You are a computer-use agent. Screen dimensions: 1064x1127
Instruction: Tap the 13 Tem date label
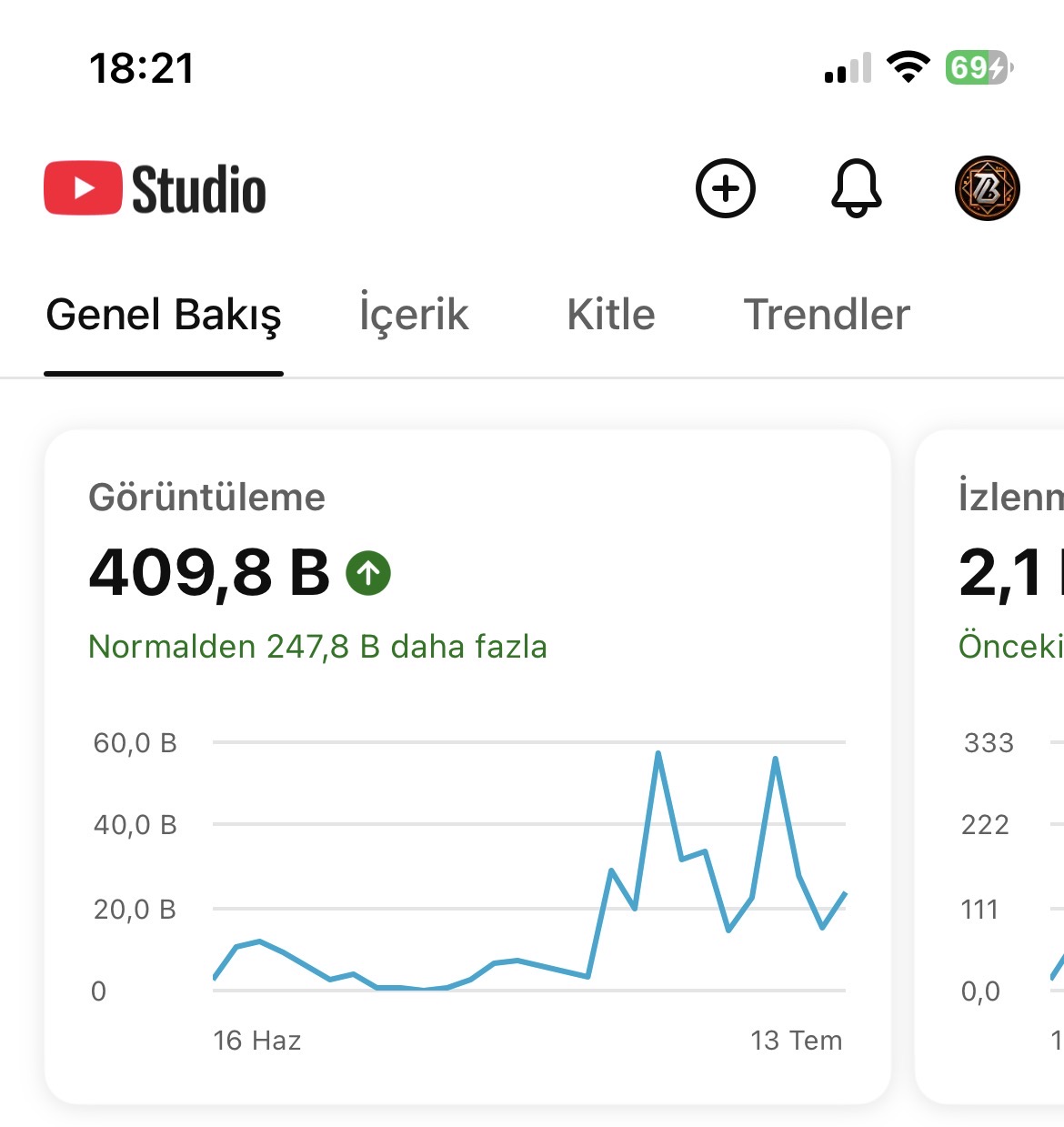click(x=797, y=1040)
